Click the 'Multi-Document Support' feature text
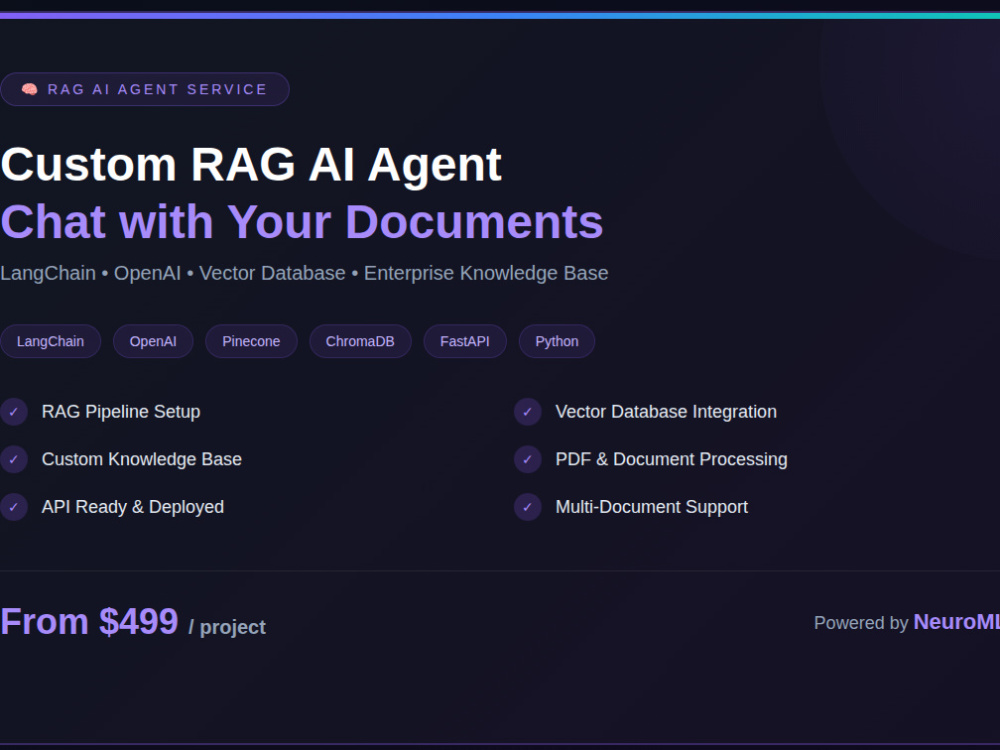 click(652, 507)
